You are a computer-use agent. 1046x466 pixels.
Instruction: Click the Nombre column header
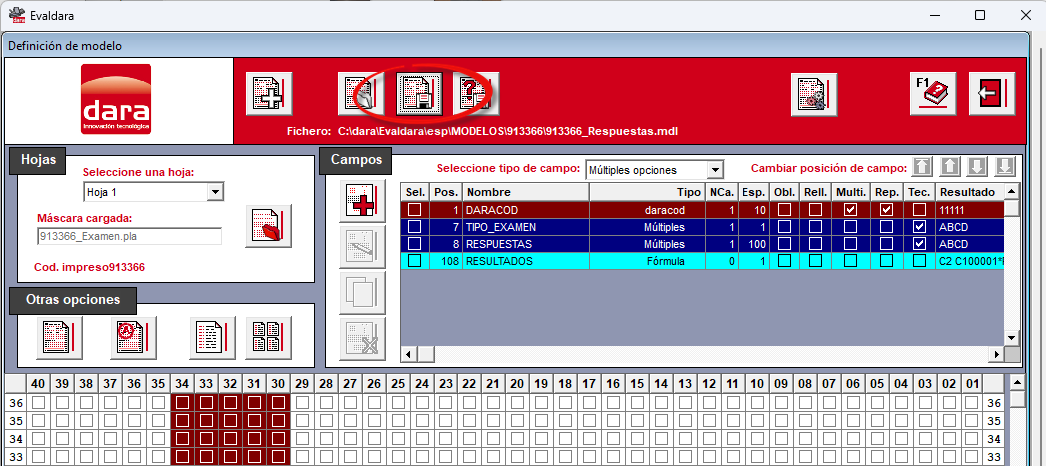tap(526, 192)
